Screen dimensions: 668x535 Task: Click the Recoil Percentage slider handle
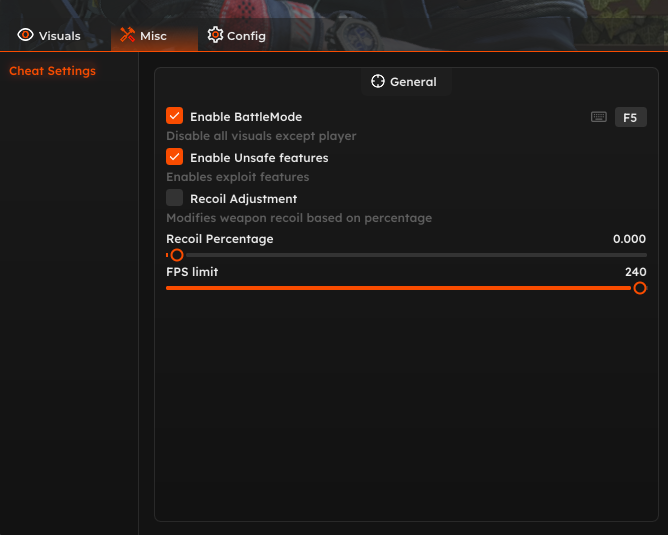[x=177, y=255]
